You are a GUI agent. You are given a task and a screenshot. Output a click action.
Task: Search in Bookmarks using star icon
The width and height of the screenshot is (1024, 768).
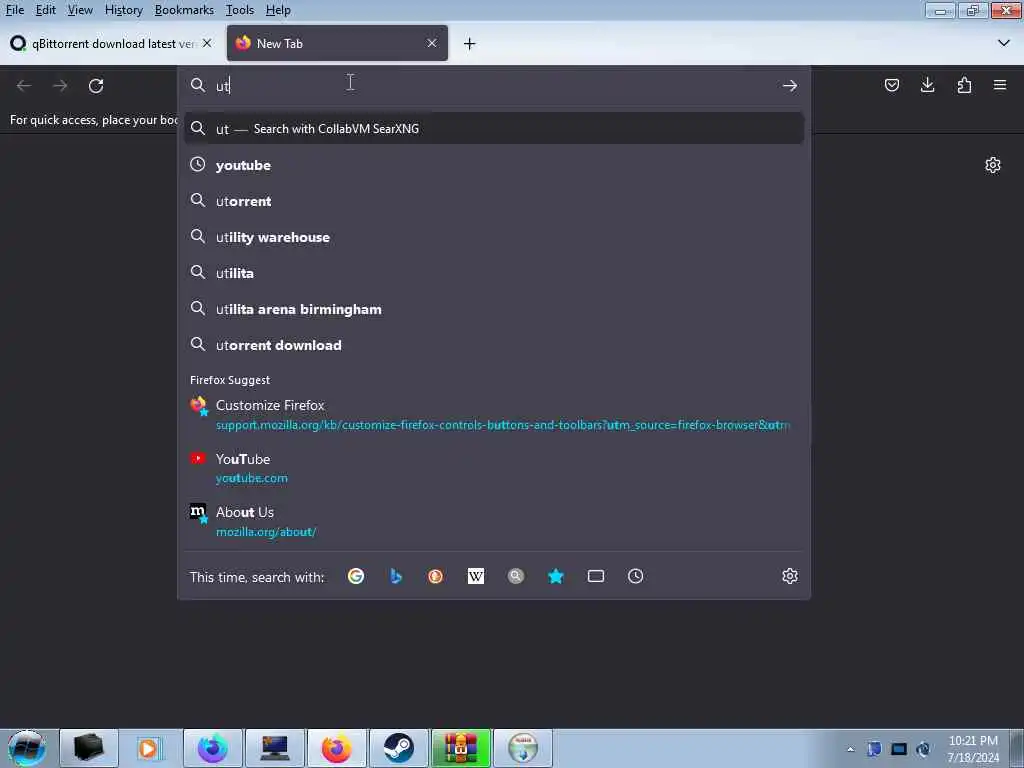[x=556, y=576]
